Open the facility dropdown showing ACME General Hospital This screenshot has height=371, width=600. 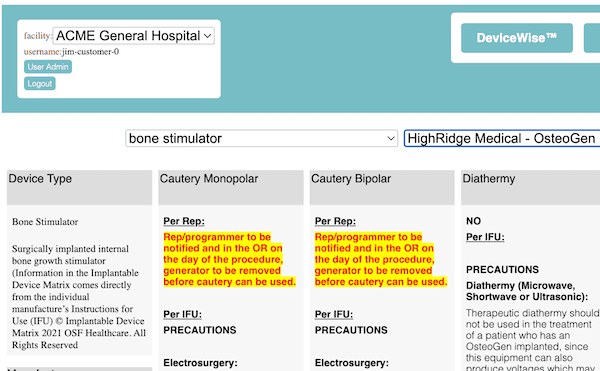click(x=134, y=36)
